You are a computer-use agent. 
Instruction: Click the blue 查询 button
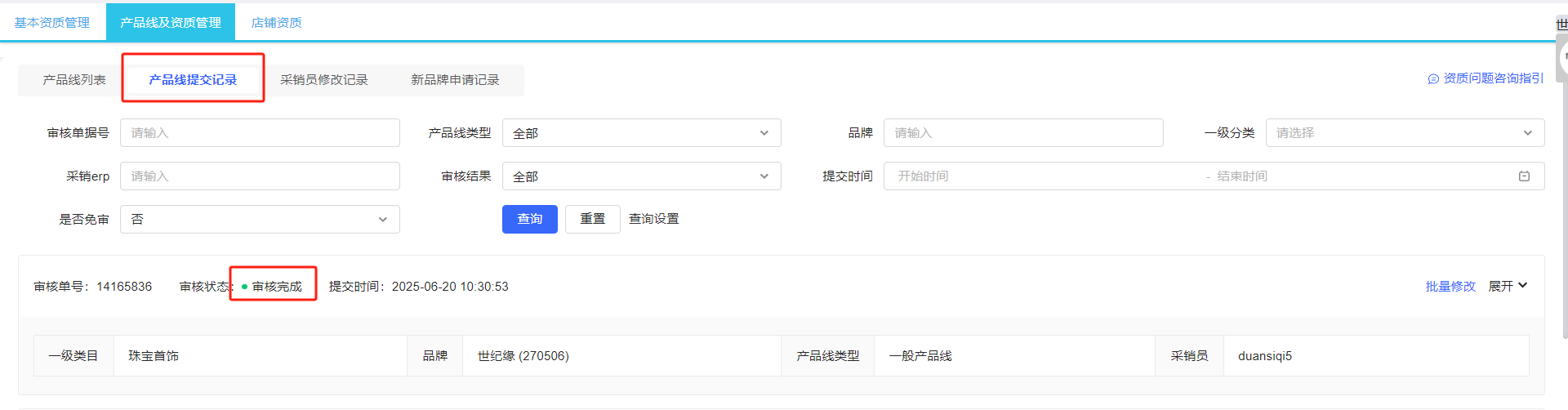[x=529, y=219]
